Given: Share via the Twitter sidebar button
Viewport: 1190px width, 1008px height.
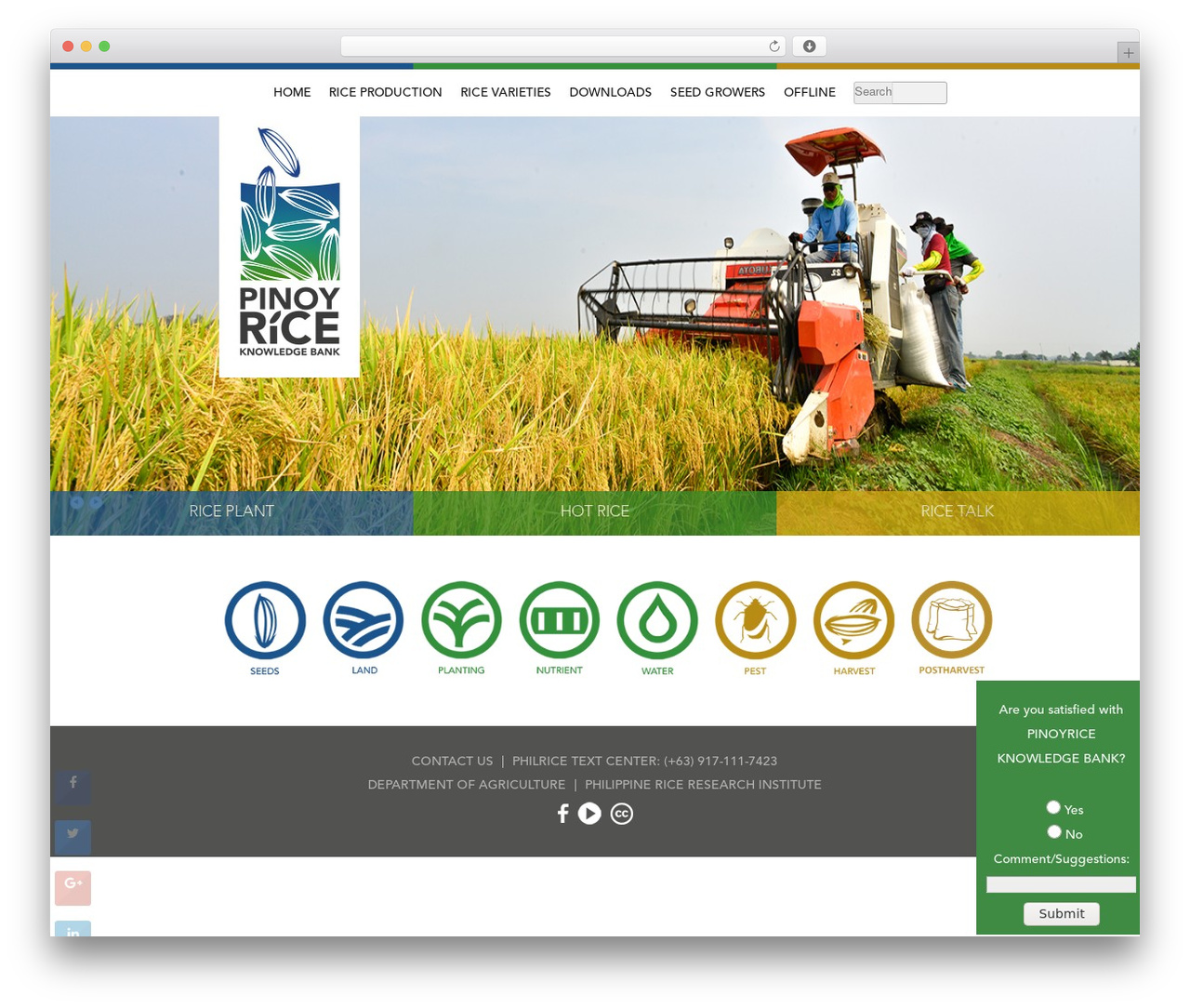Looking at the screenshot, I should click(x=73, y=837).
